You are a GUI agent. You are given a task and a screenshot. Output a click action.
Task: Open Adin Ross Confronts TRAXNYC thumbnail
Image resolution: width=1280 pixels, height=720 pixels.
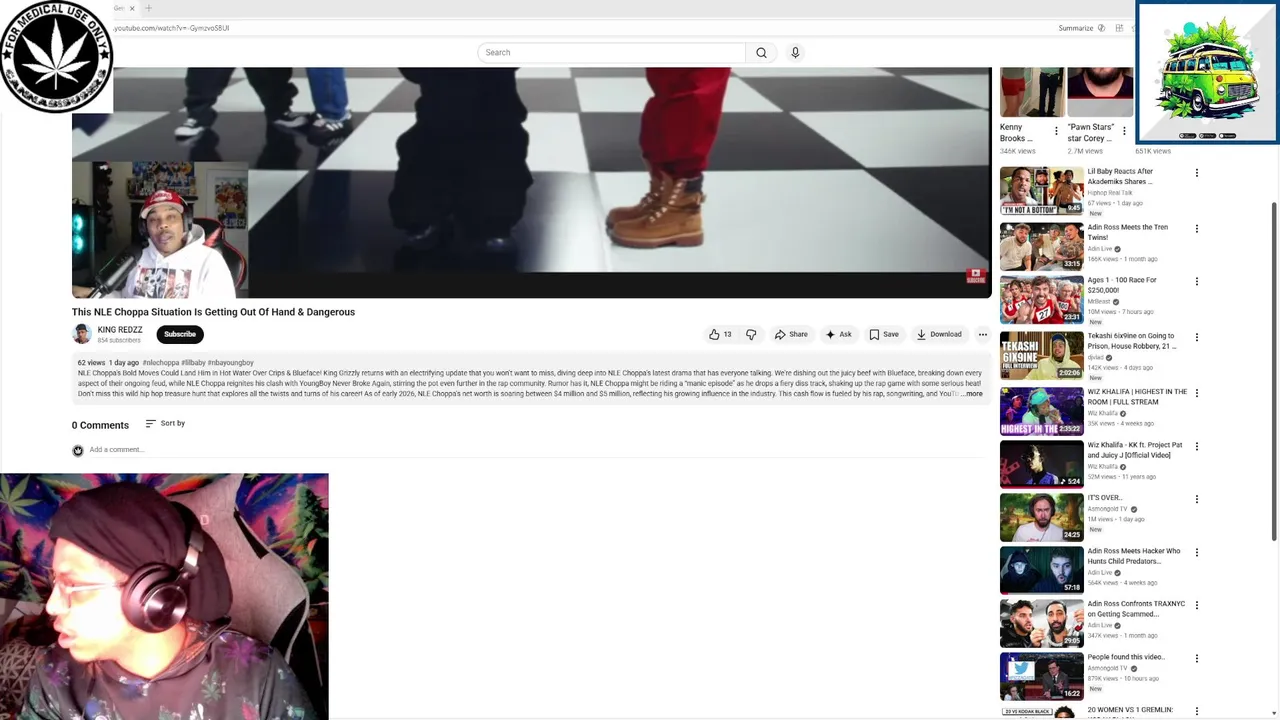tap(1041, 623)
